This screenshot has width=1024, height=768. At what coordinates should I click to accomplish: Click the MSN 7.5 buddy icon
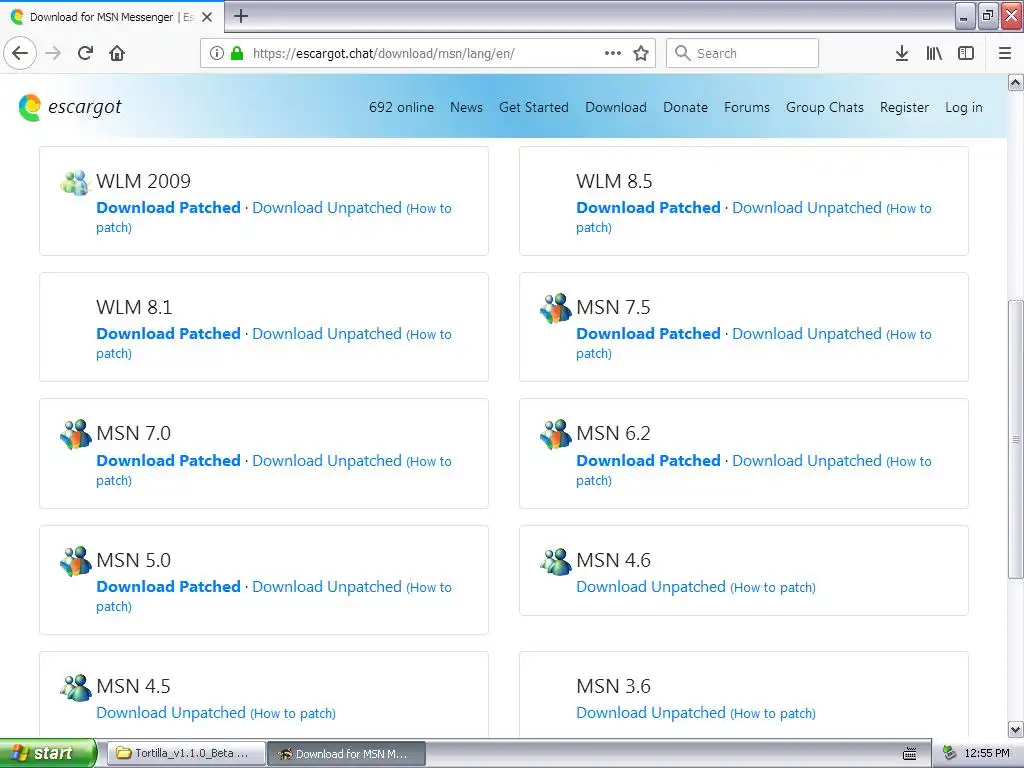click(556, 308)
